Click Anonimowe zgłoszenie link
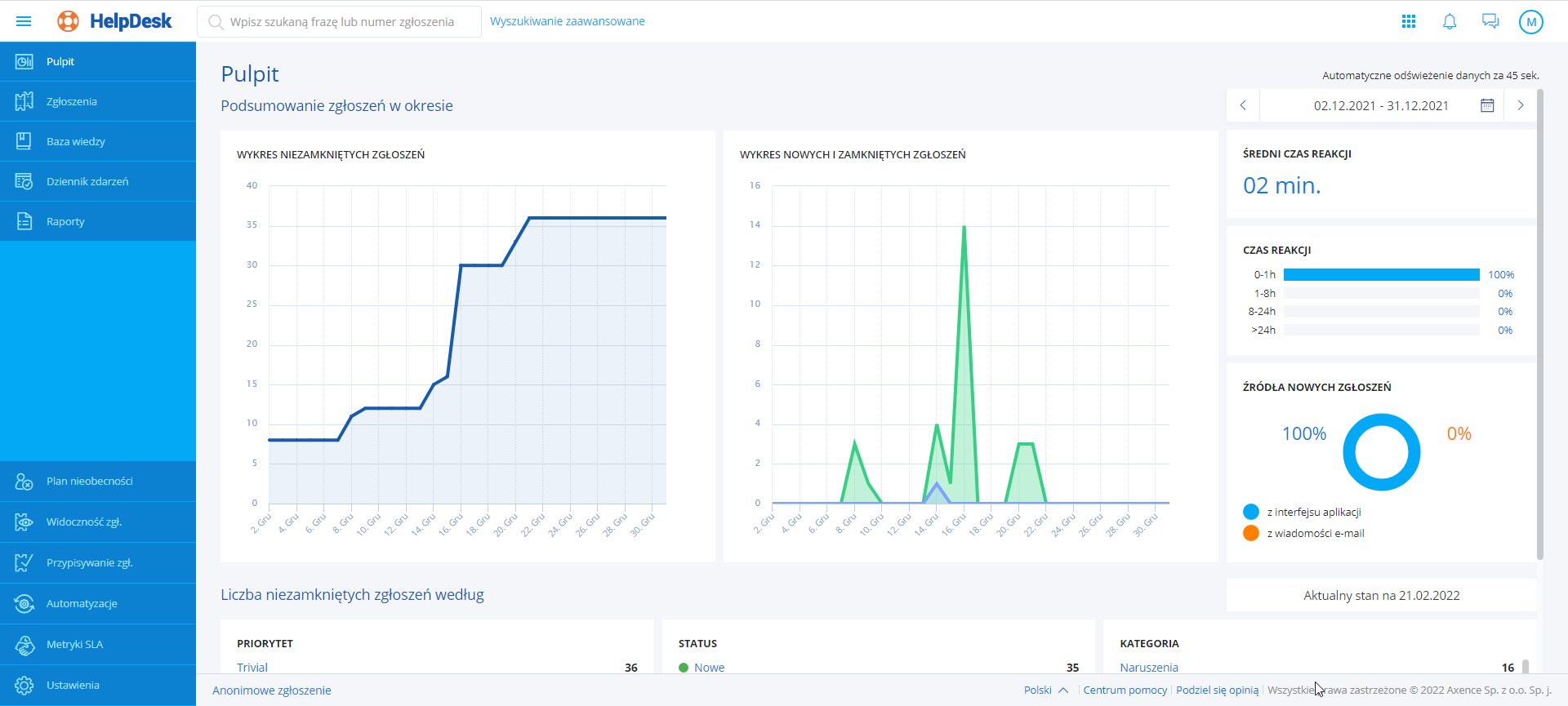Screen dimensions: 1568x706 [x=271, y=690]
